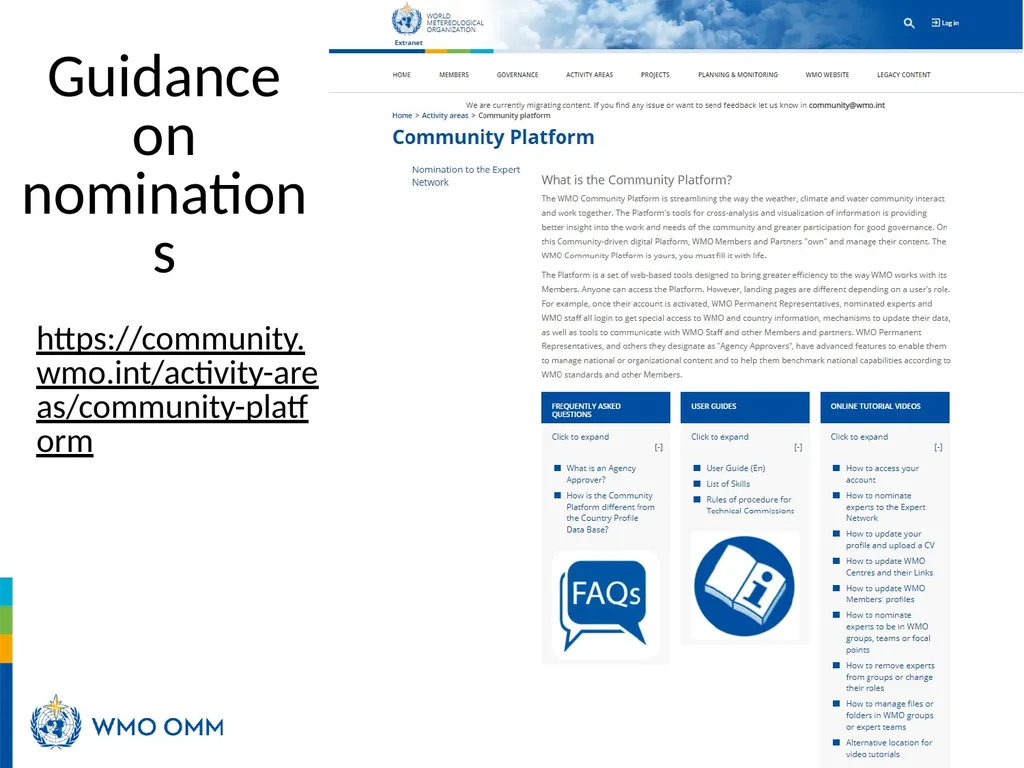1024x768 pixels.
Task: Click the Activity areas breadcrumb link
Action: point(445,116)
